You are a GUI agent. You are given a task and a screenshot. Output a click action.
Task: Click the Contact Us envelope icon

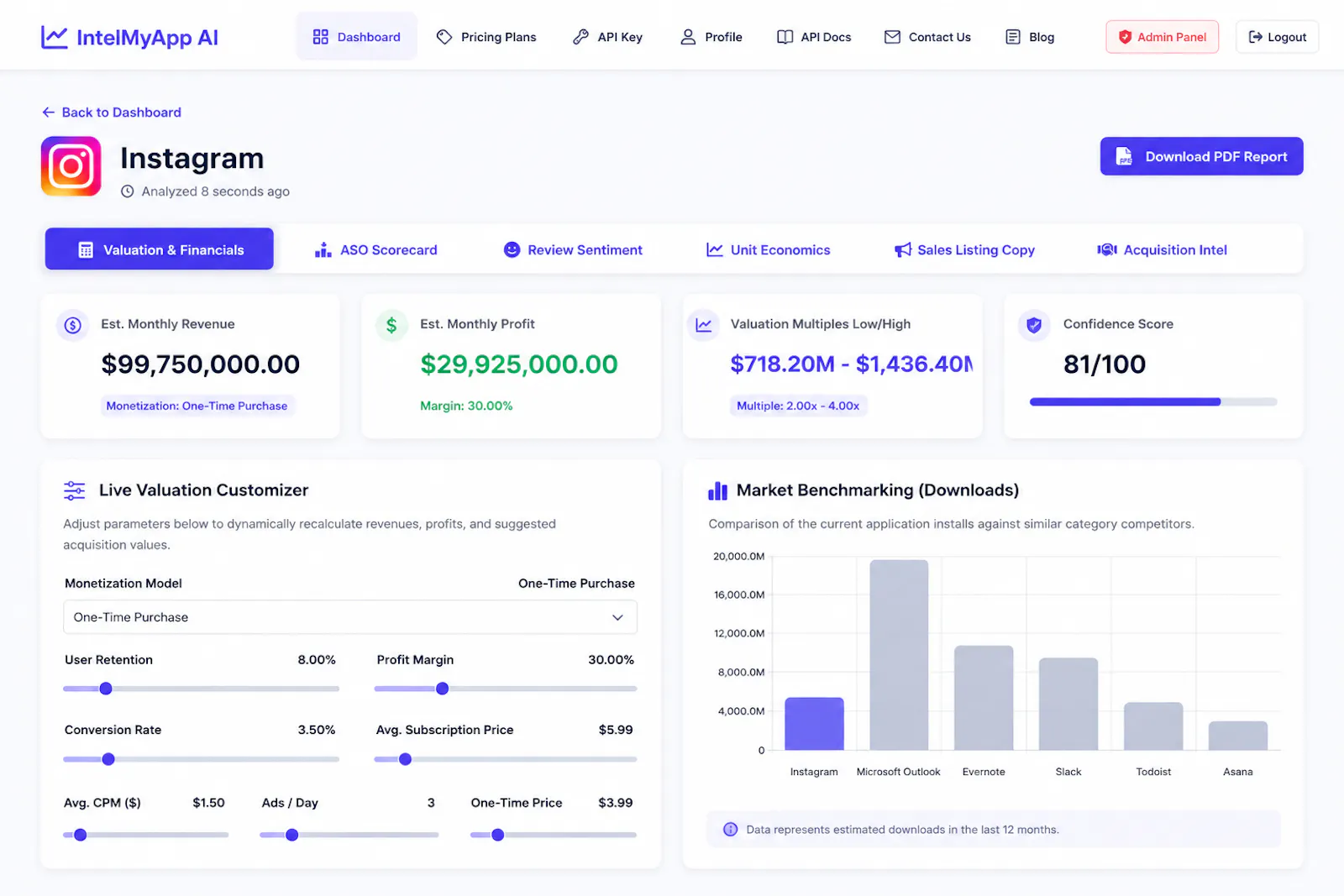892,37
